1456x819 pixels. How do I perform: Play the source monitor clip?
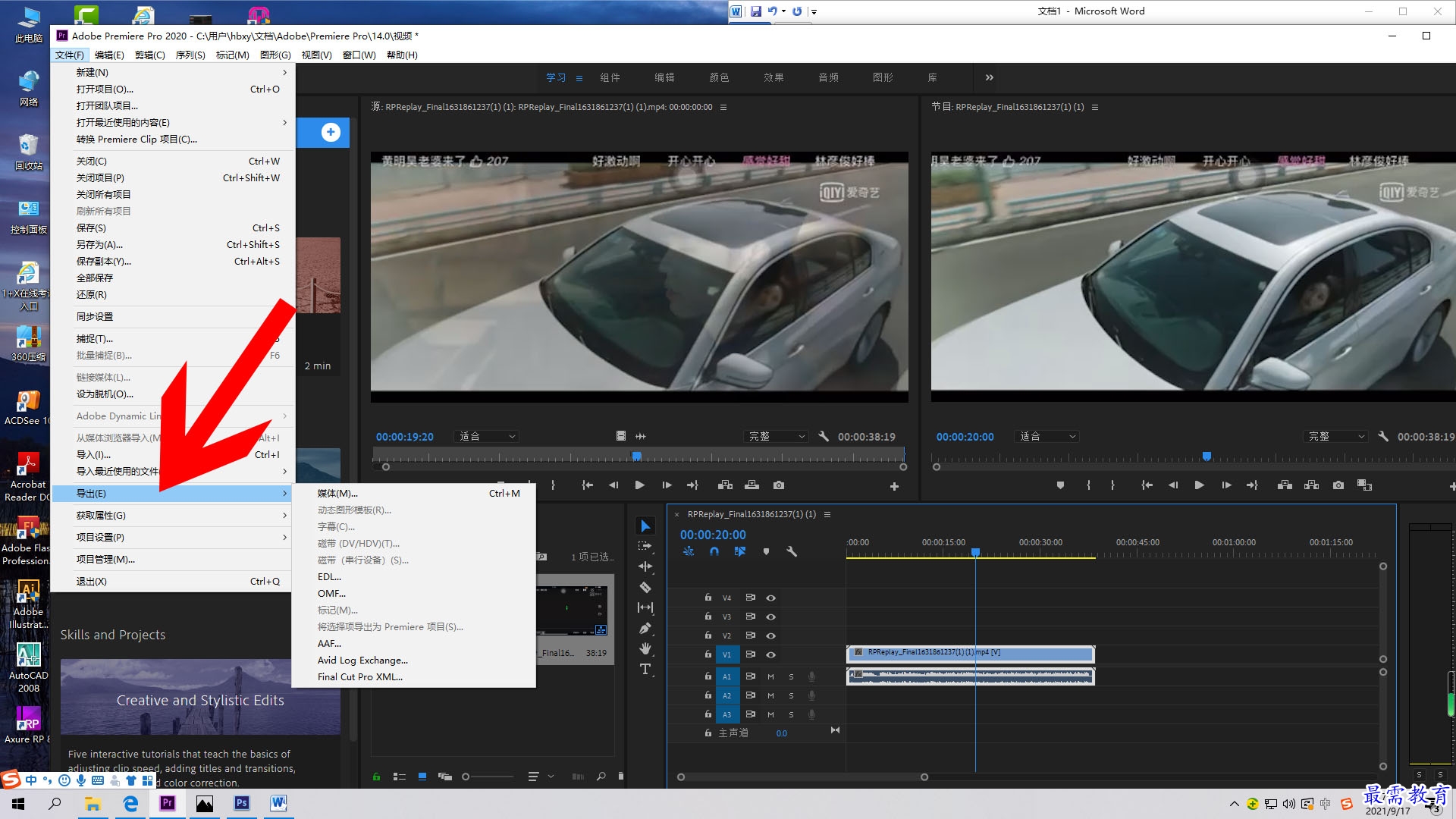pyautogui.click(x=639, y=485)
